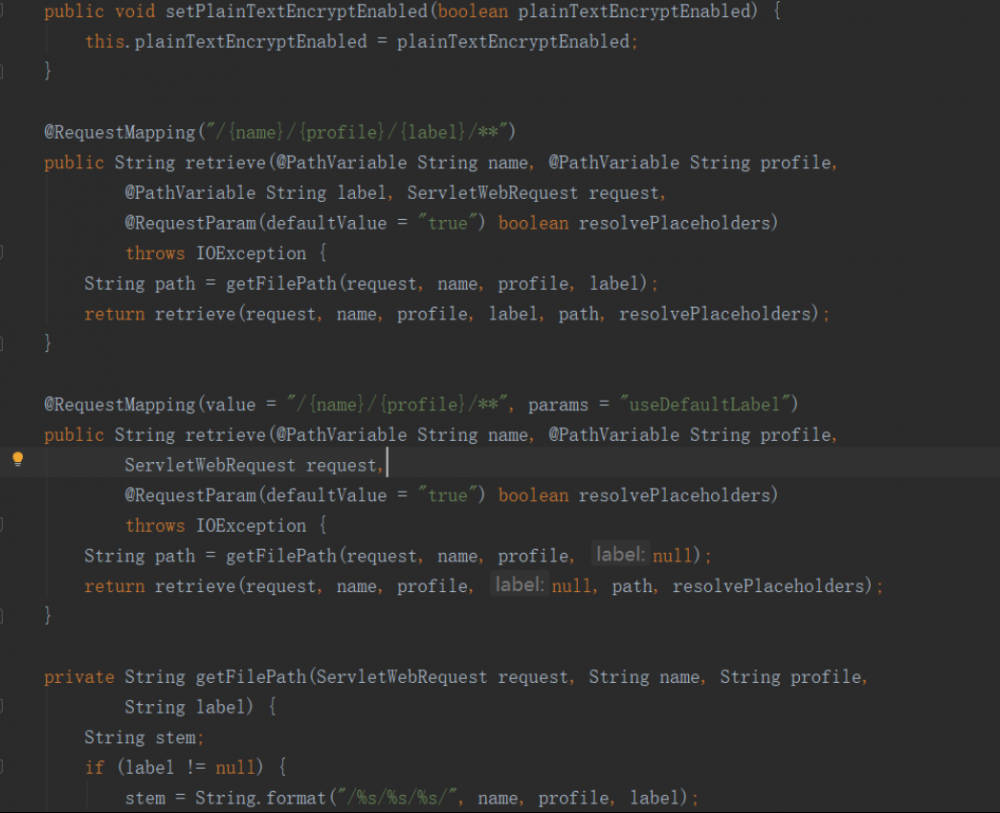The width and height of the screenshot is (1000, 813).
Task: Click the fold icon beside the if label block
Action: click(6, 767)
